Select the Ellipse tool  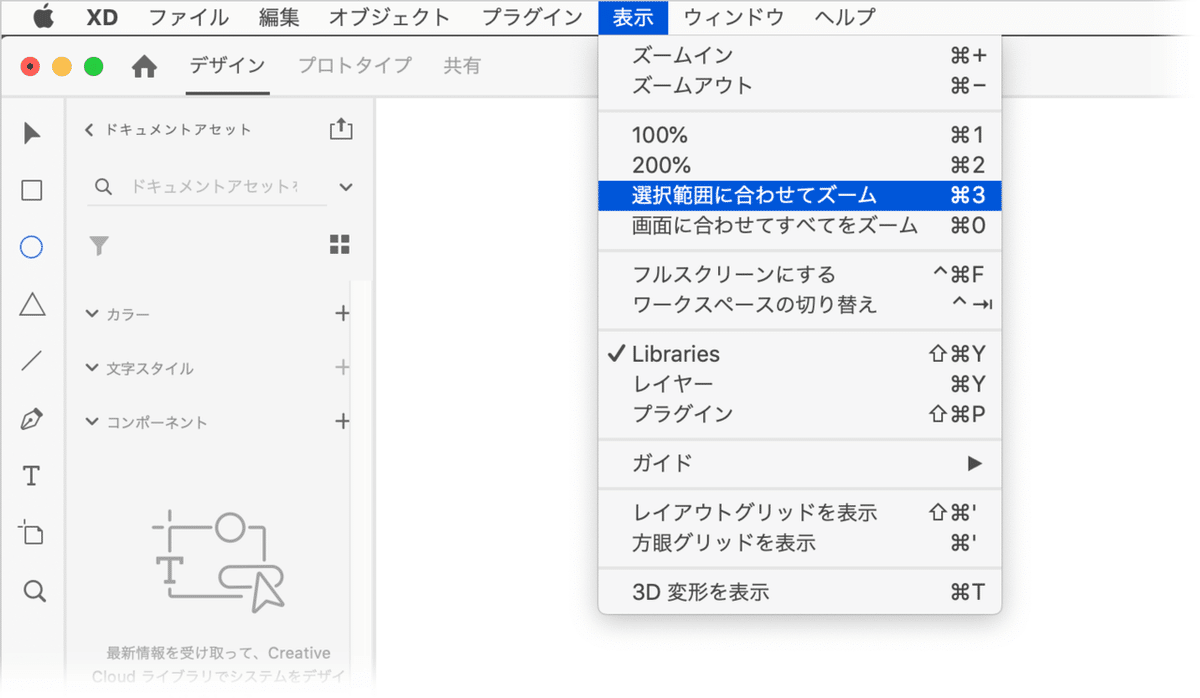pyautogui.click(x=32, y=247)
